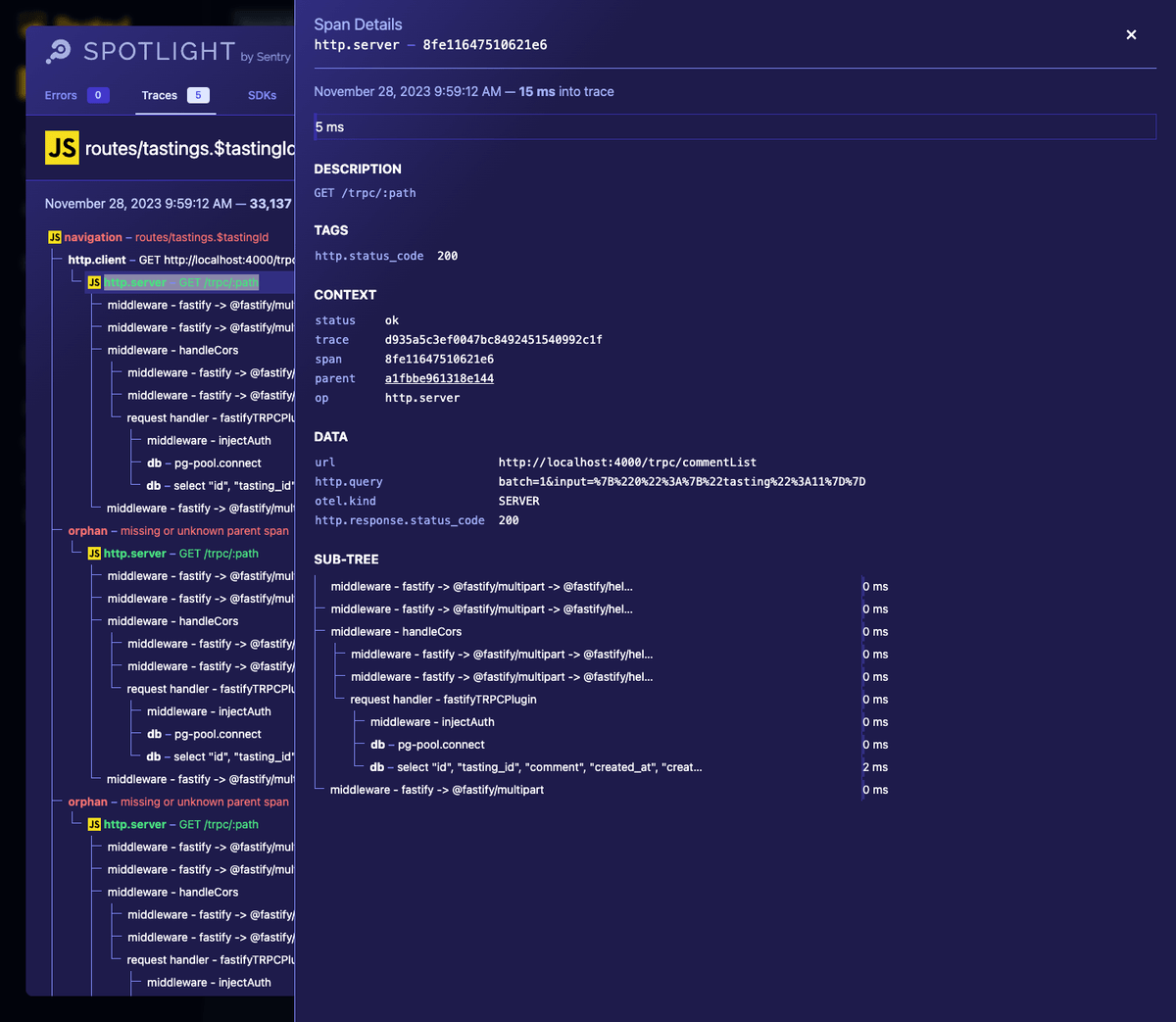Select middleware - handleCors in sub-tree
This screenshot has width=1176, height=1022.
pos(396,632)
